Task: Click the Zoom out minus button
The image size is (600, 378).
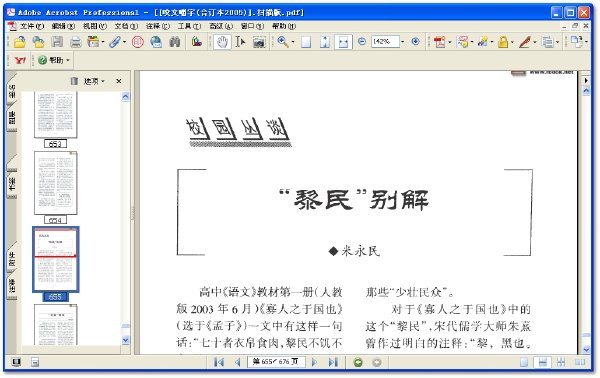Action: click(x=362, y=41)
